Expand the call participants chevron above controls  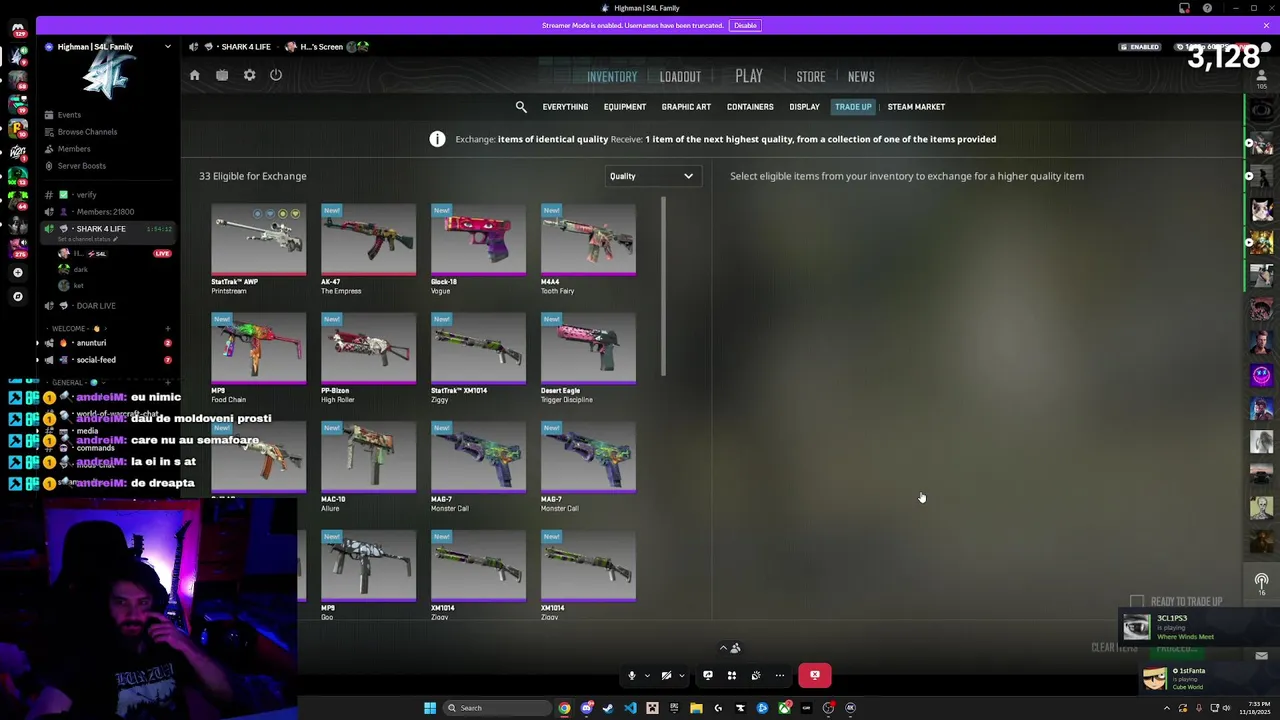pyautogui.click(x=723, y=648)
